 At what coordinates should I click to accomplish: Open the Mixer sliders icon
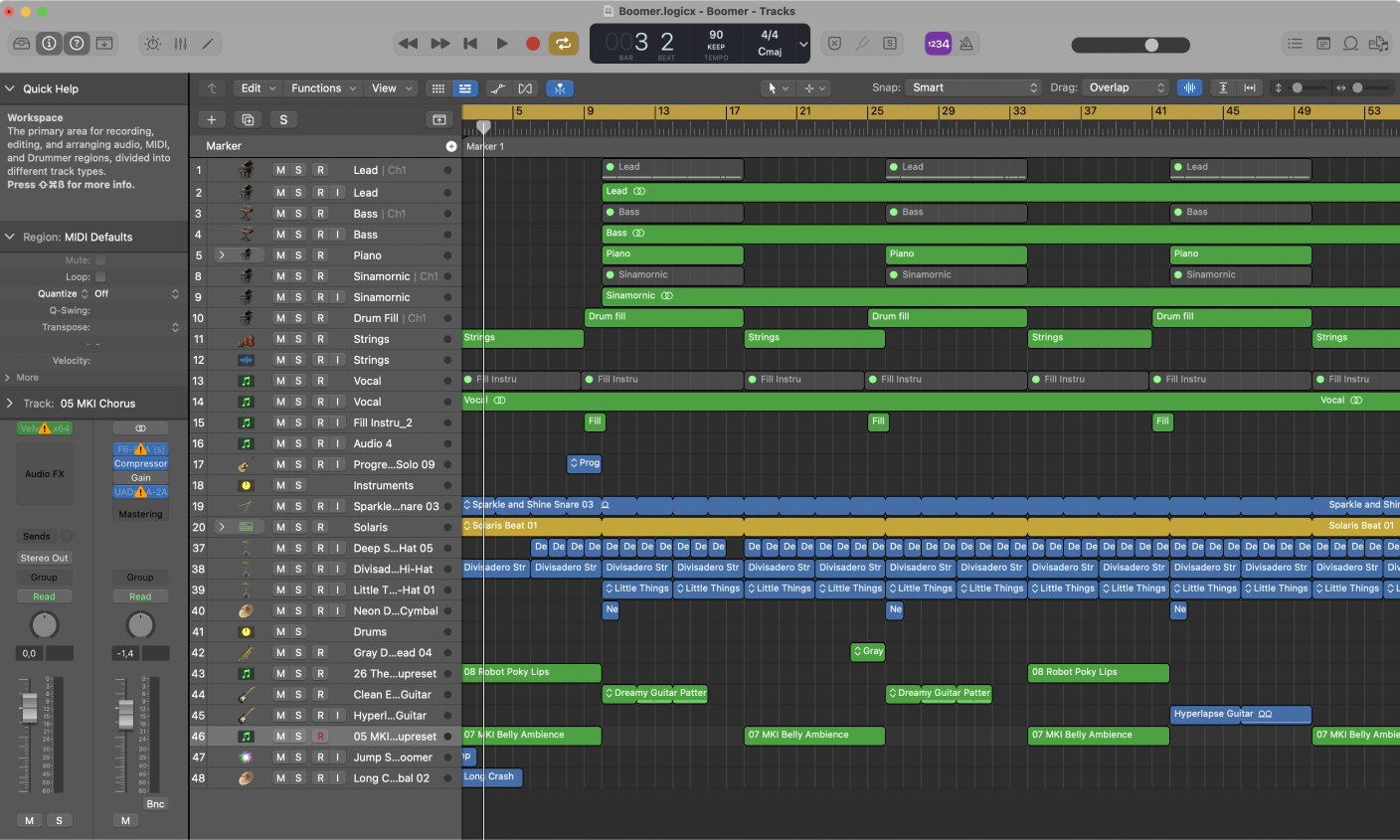[180, 44]
